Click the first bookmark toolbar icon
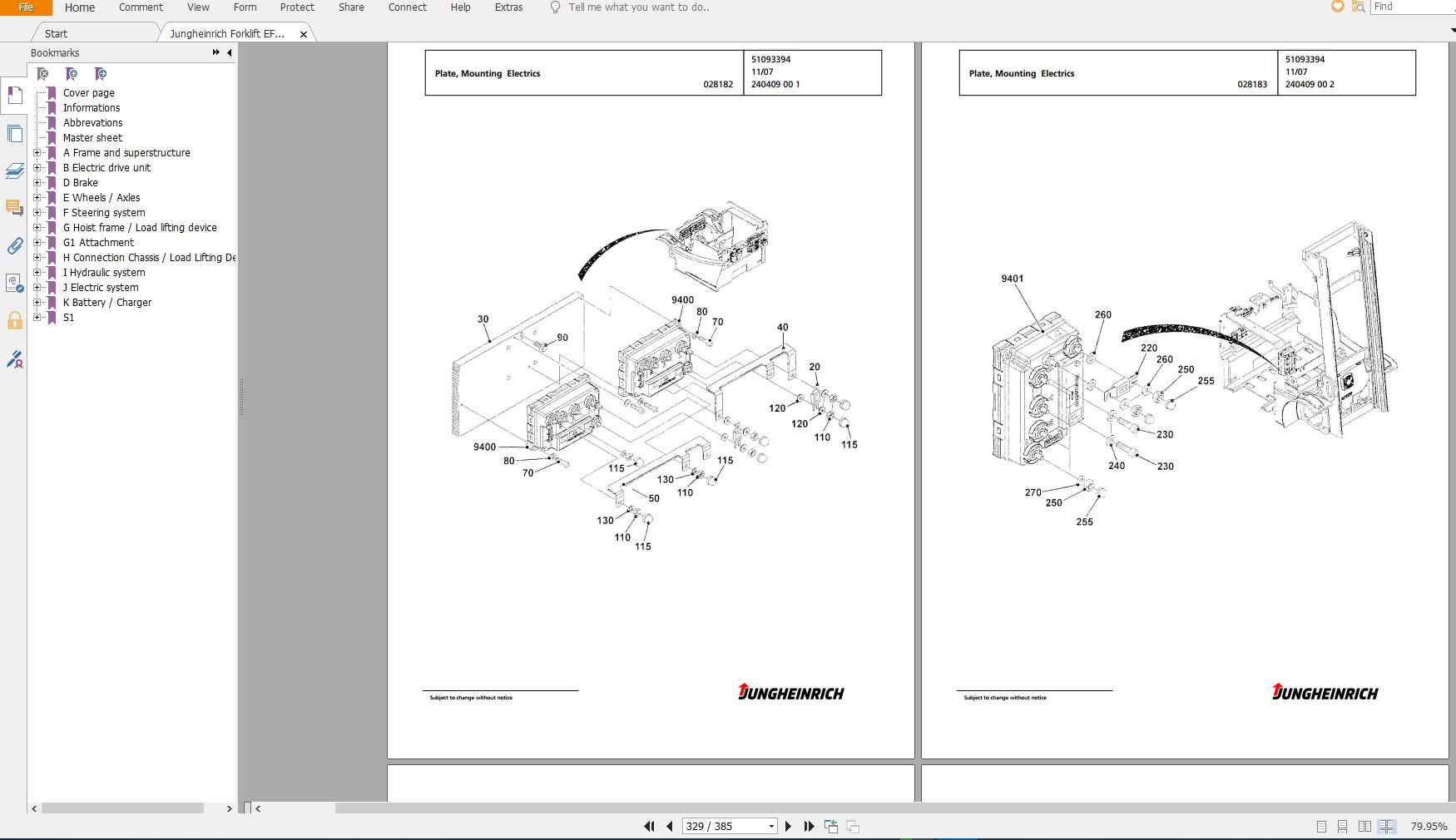The width and height of the screenshot is (1456, 840). pos(43,74)
